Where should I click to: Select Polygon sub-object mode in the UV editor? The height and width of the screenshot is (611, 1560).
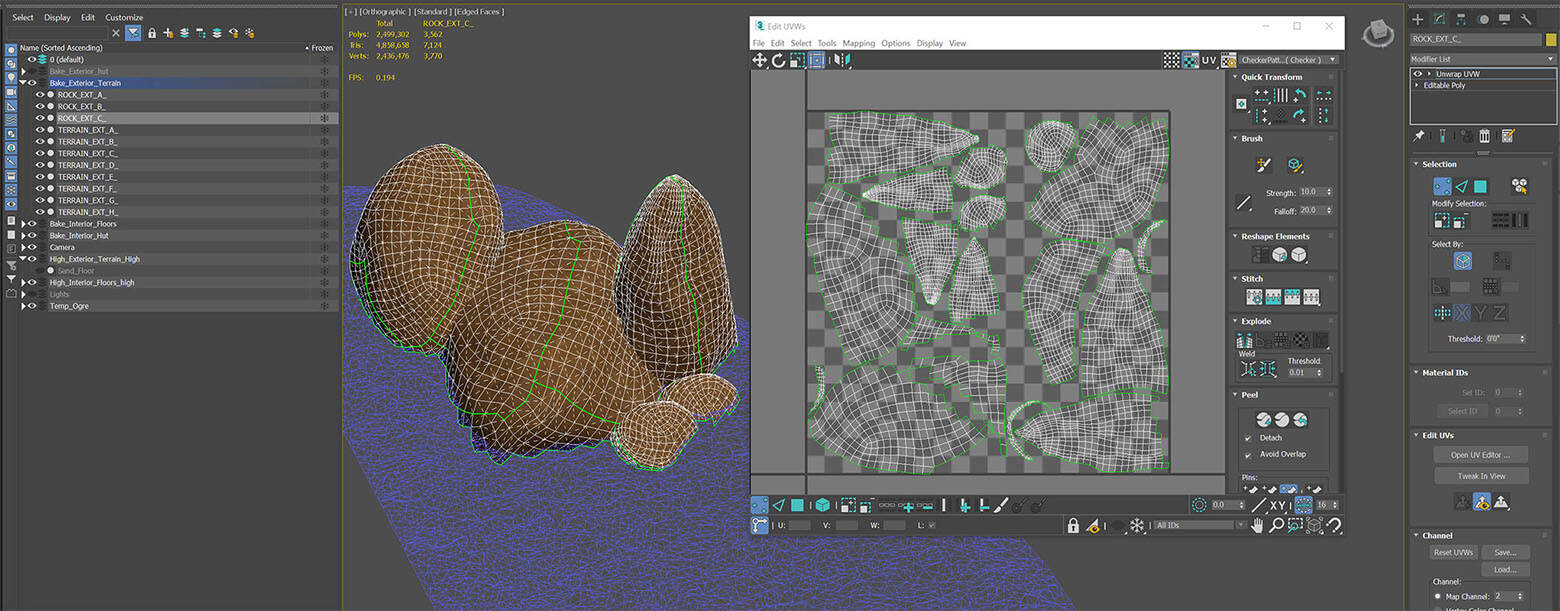[x=797, y=505]
